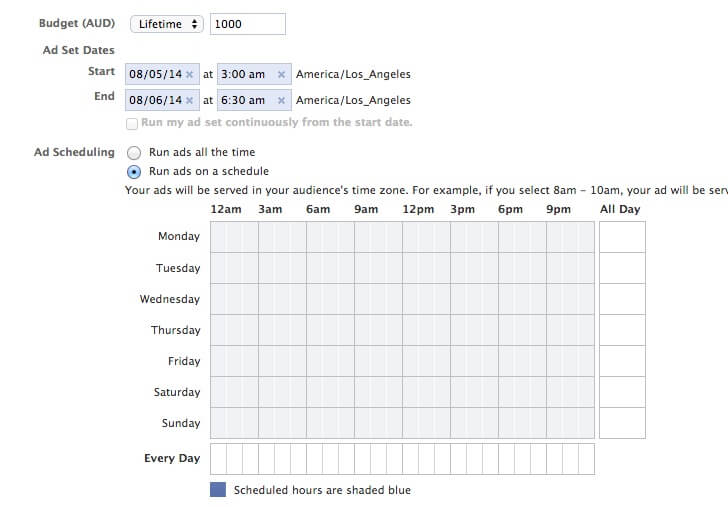Click the start time field 3:00 am
Viewport: 728px width, 507px height.
click(x=244, y=75)
